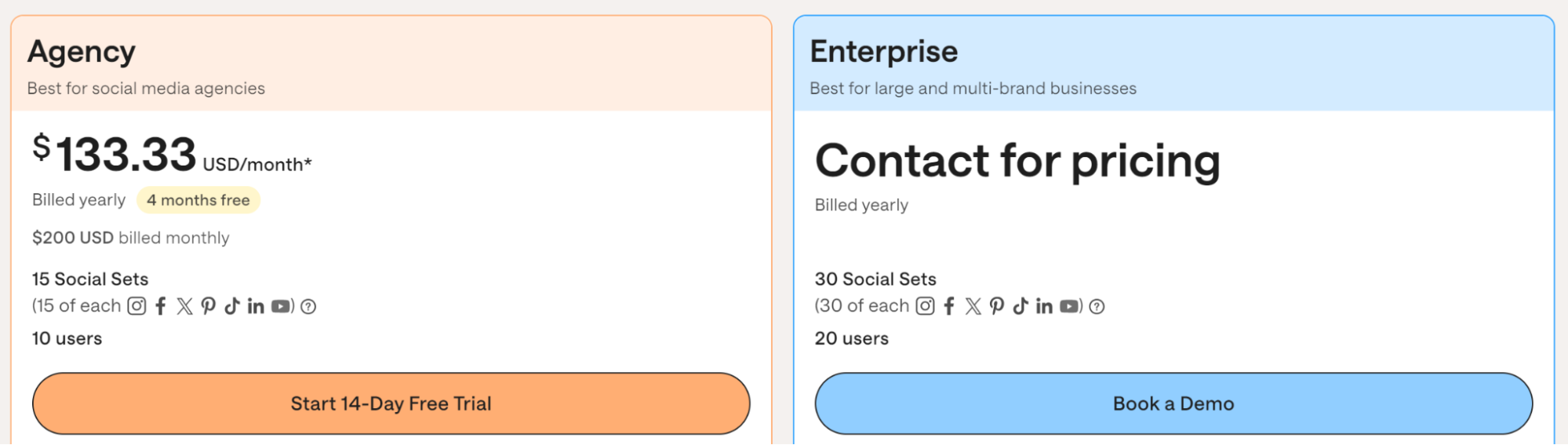Click the TikTok icon under Enterprise plan
The width and height of the screenshot is (1568, 445).
pos(1020,306)
